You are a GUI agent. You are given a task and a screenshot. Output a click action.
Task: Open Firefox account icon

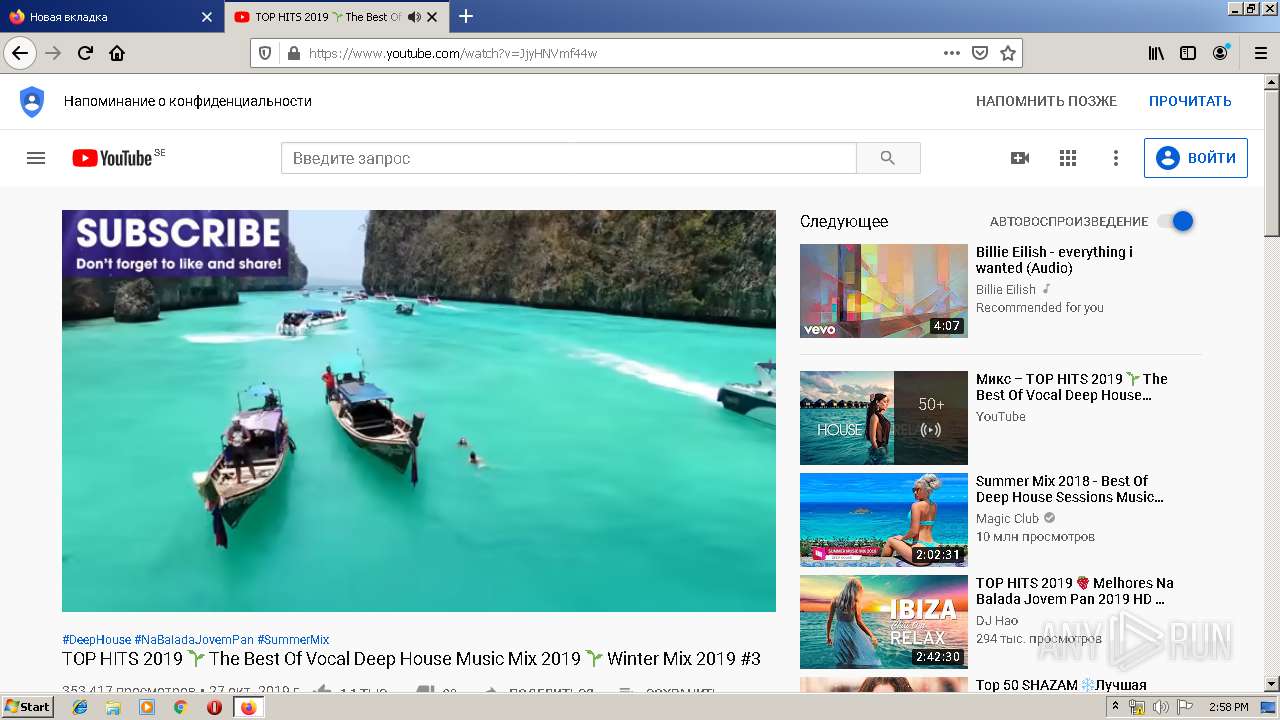coord(1220,53)
